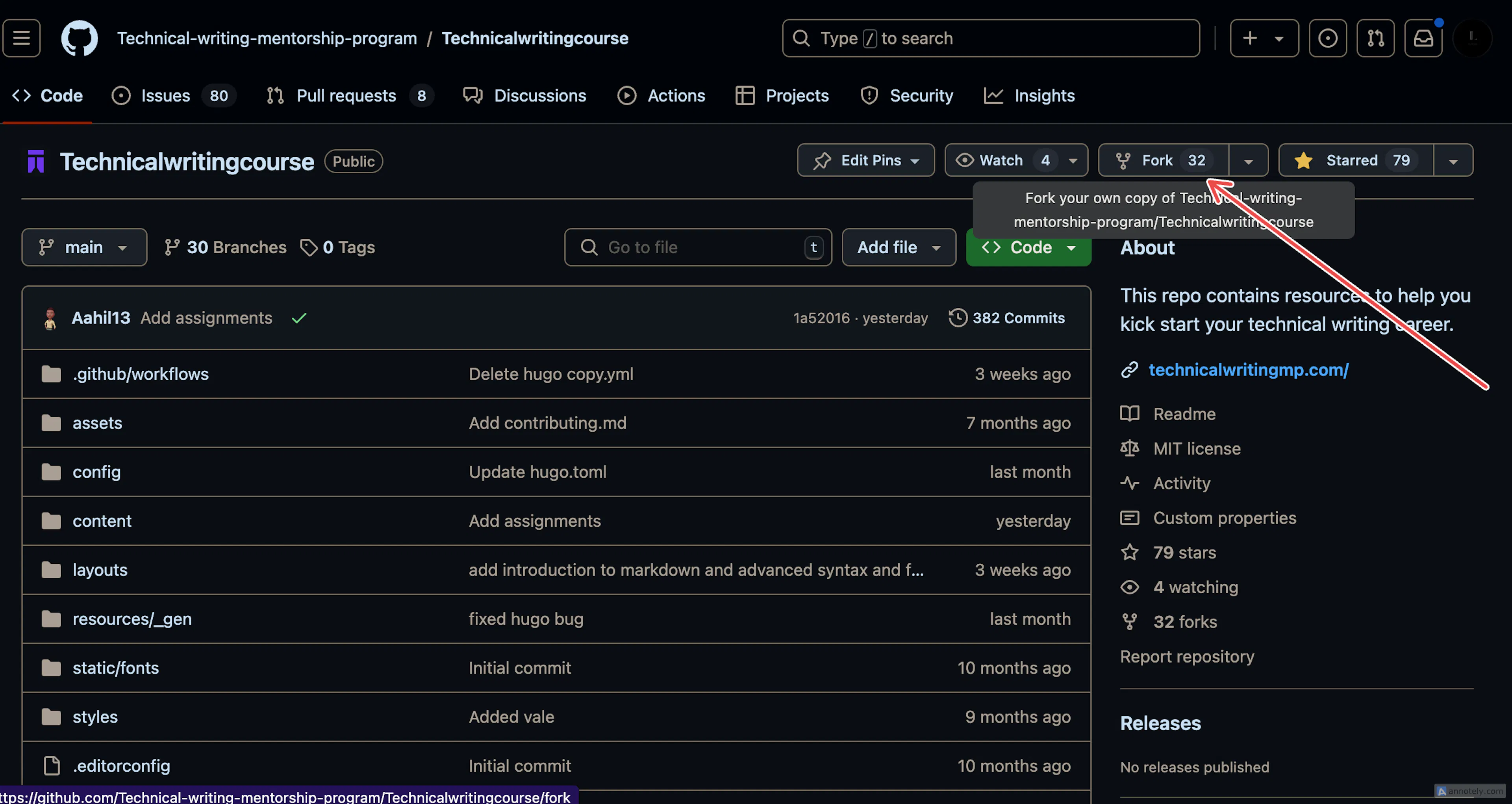
Task: Open the Projects tab
Action: (782, 96)
